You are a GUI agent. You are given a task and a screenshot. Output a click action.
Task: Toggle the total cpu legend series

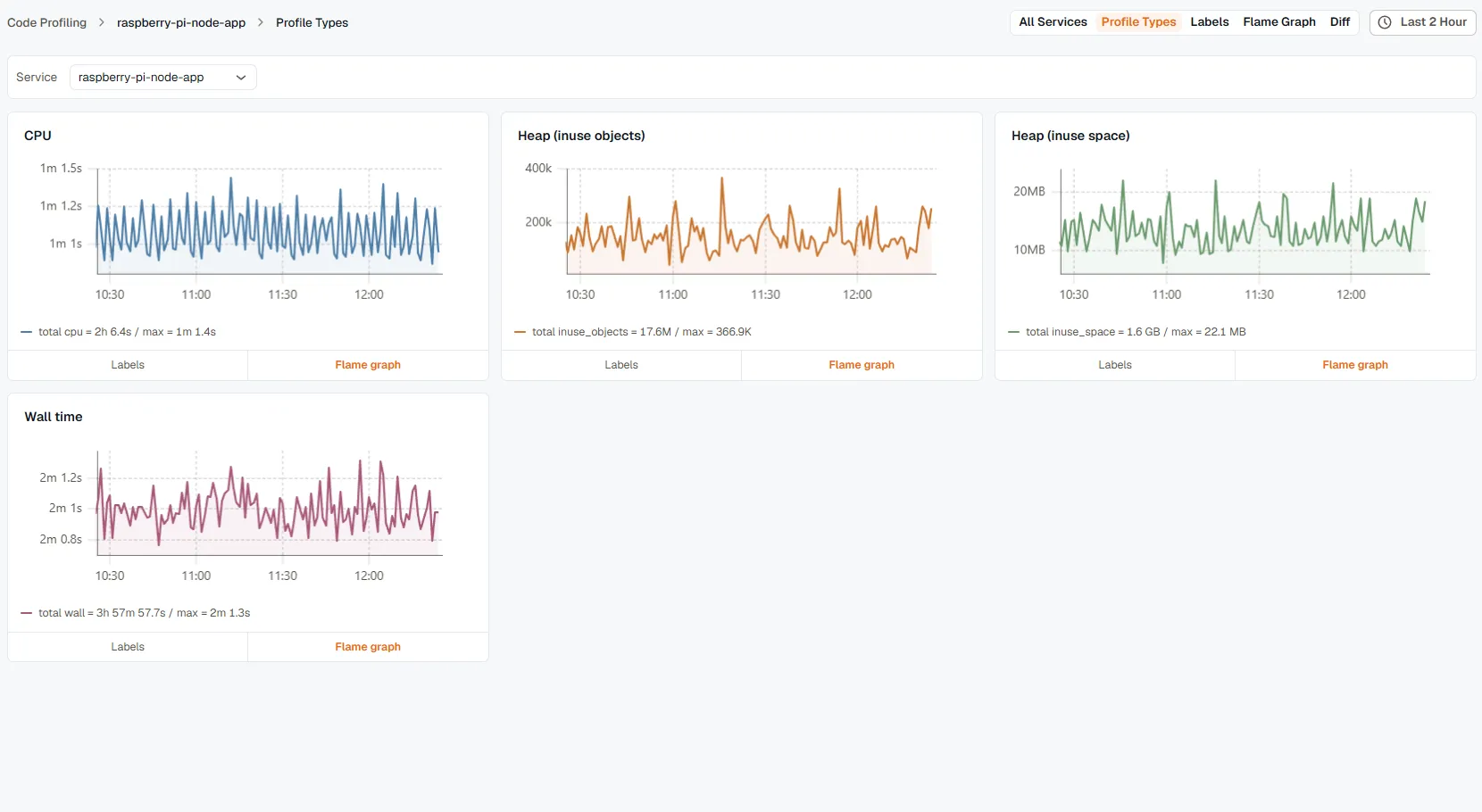[119, 332]
